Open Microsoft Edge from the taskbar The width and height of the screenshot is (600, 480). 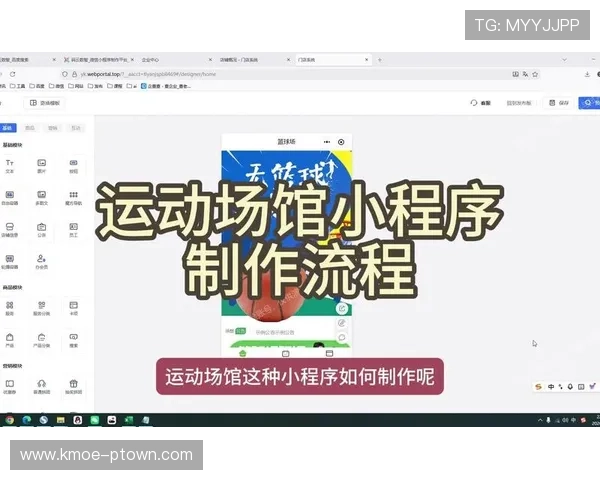tap(27, 420)
